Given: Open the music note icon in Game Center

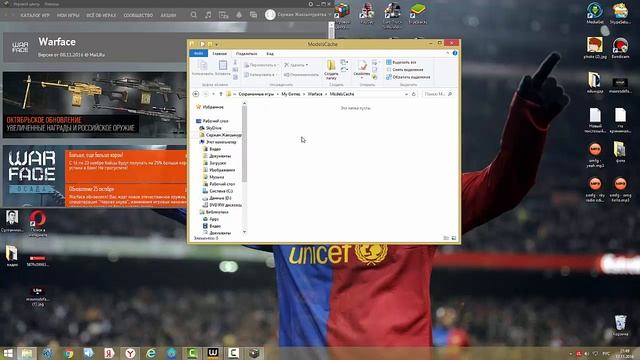Looking at the screenshot, I should tap(208, 15).
